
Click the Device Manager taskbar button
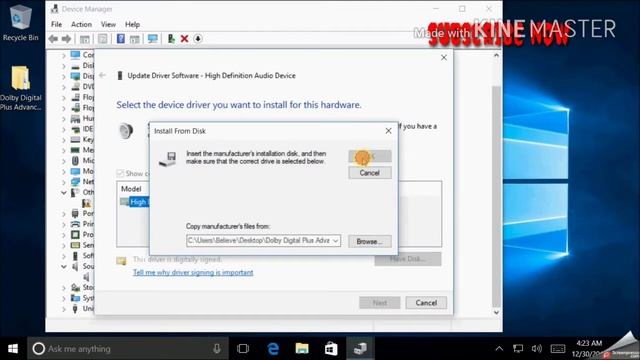[x=360, y=349]
